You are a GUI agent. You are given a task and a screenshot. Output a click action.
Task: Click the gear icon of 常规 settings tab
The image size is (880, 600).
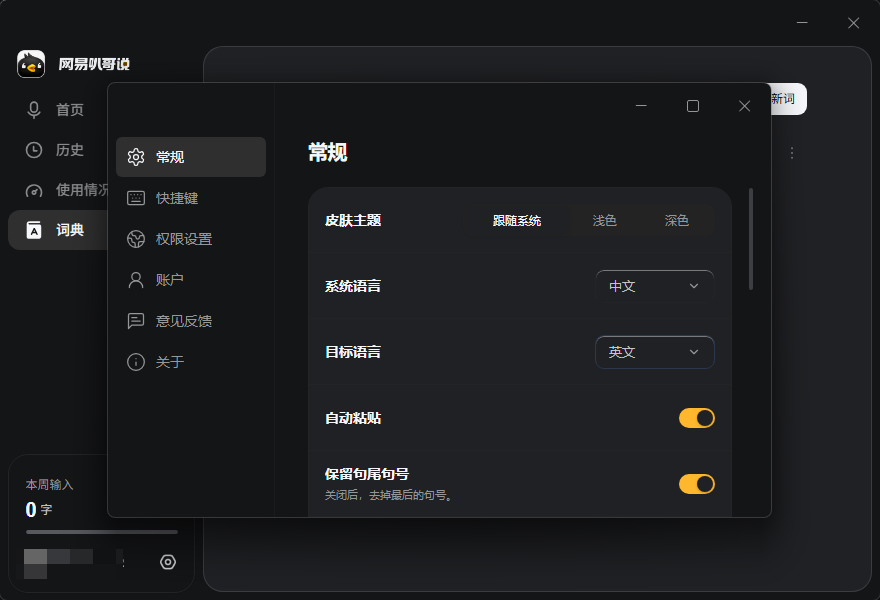[x=136, y=157]
